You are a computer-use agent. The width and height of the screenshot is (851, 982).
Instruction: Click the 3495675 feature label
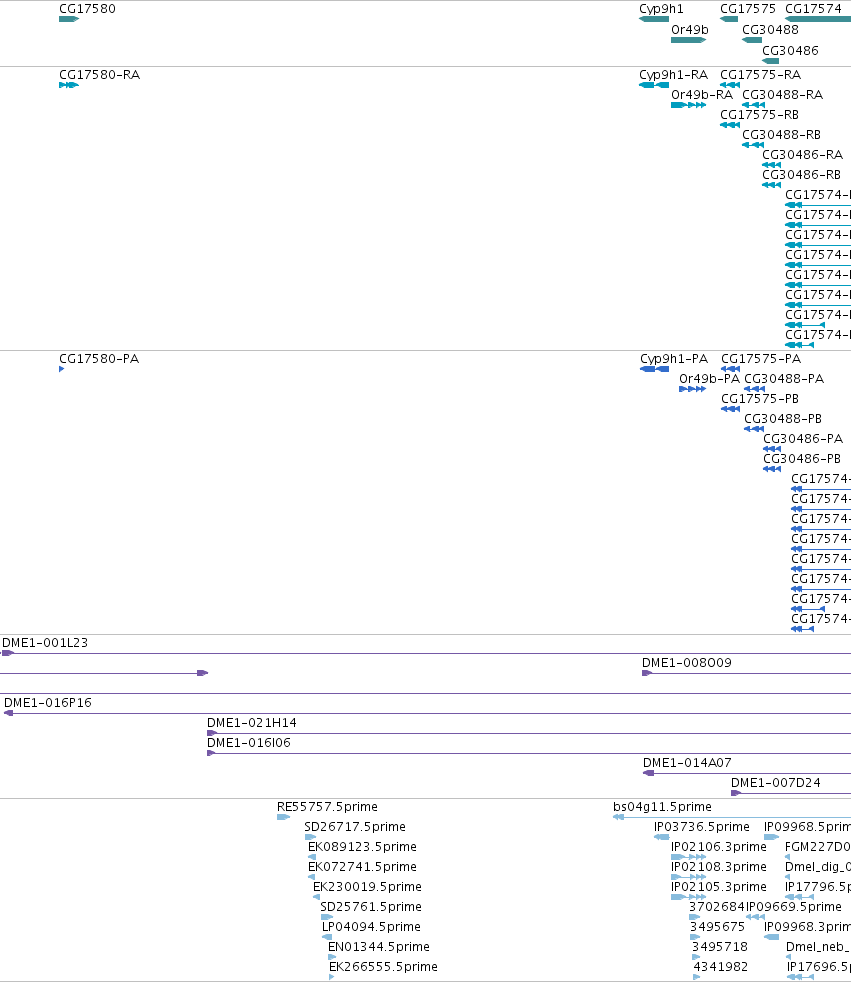[x=718, y=928]
